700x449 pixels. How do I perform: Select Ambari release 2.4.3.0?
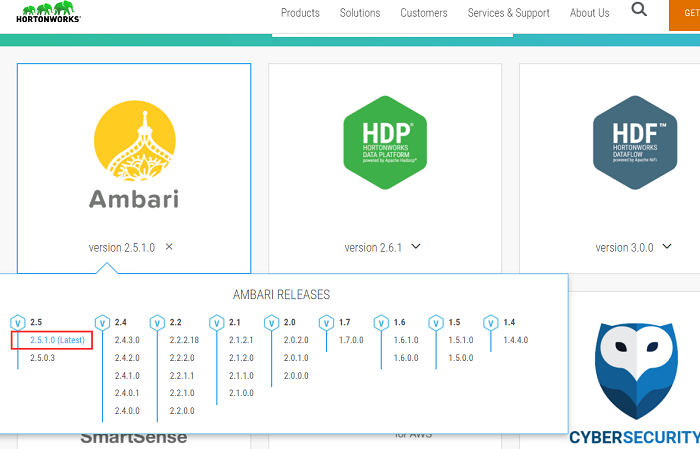[127, 340]
